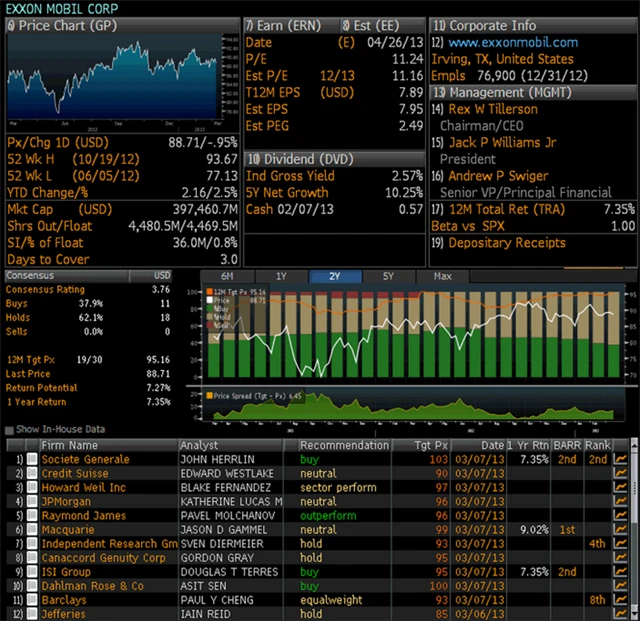This screenshot has height=621, width=640.
Task: Select the 5Y chart range tab
Action: (x=386, y=276)
